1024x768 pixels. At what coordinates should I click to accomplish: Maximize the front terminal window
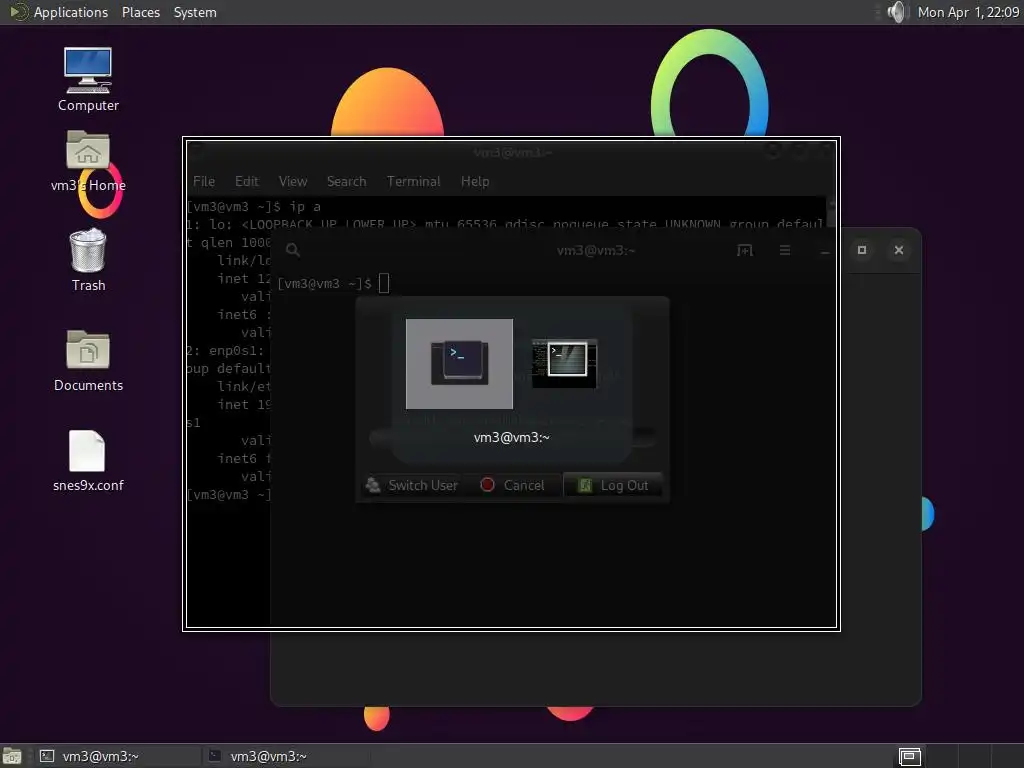click(x=862, y=250)
